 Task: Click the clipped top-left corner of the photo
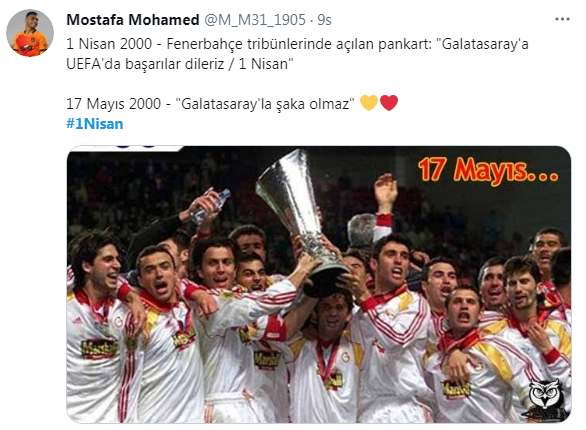click(x=125, y=148)
